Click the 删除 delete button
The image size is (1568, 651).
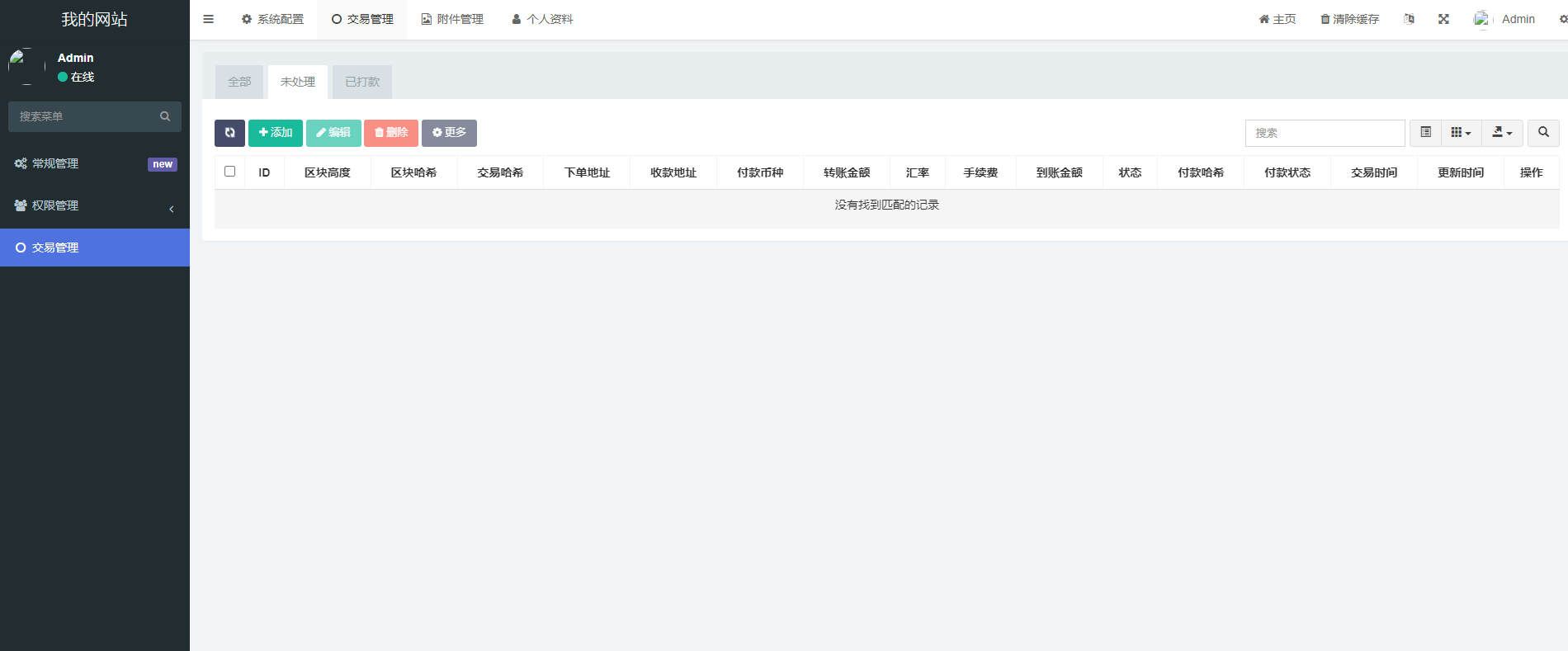point(391,133)
